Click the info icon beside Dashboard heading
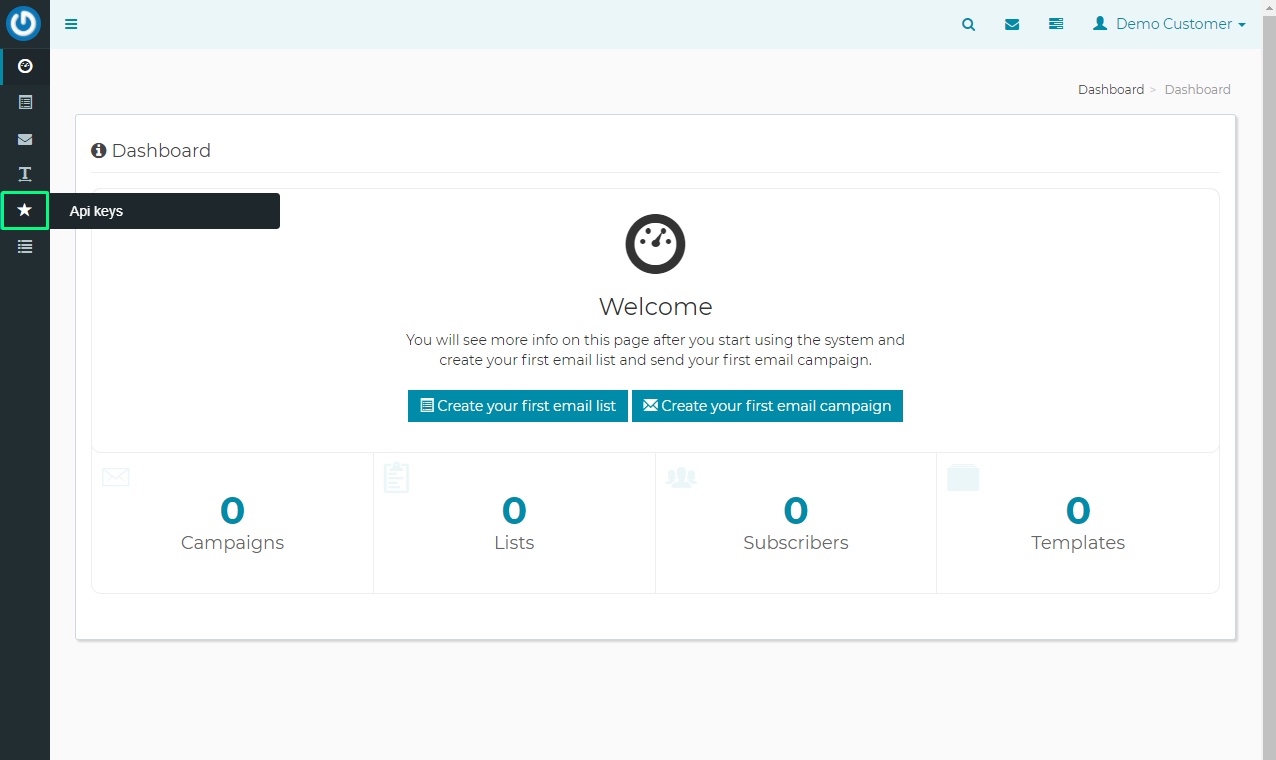This screenshot has height=760, width=1276. [x=98, y=151]
